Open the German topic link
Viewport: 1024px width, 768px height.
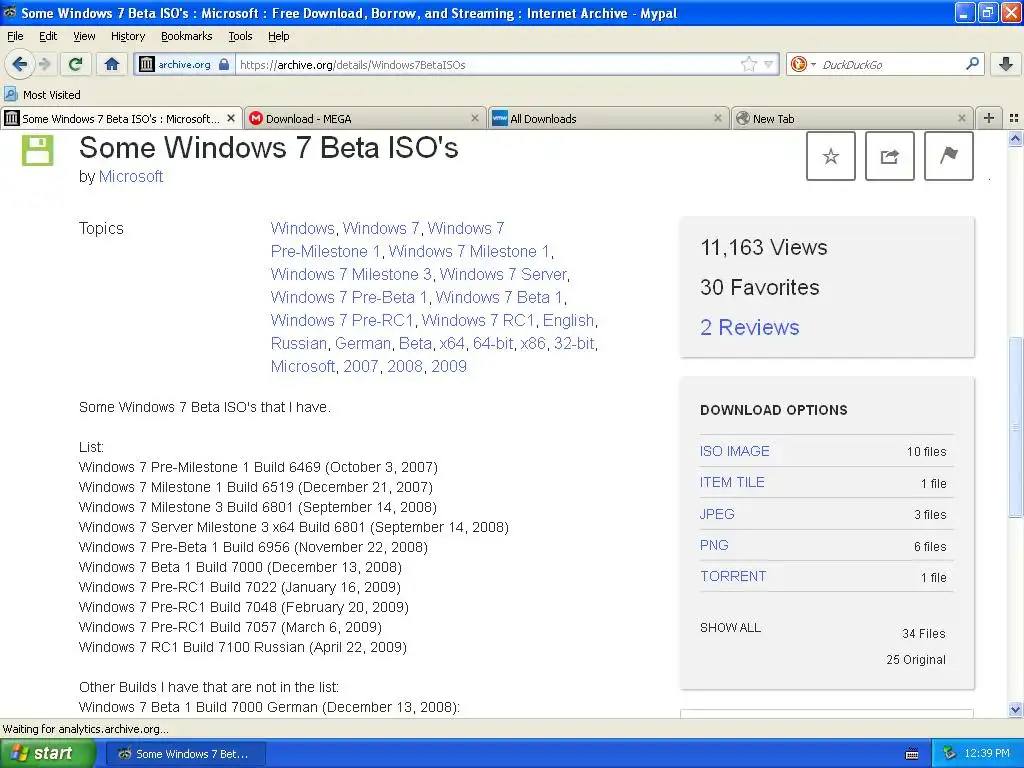pyautogui.click(x=363, y=343)
